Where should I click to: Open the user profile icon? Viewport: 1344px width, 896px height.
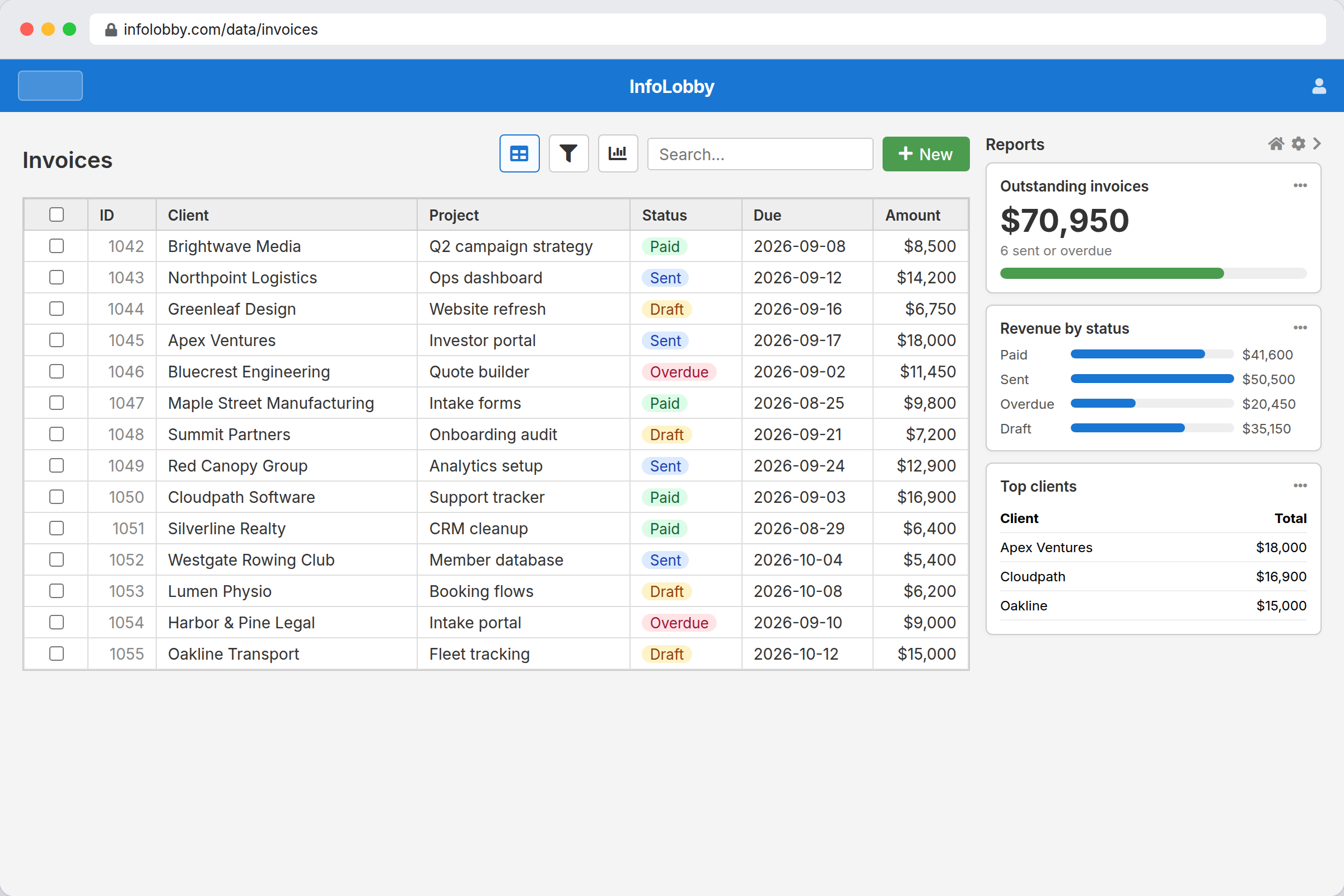1319,86
